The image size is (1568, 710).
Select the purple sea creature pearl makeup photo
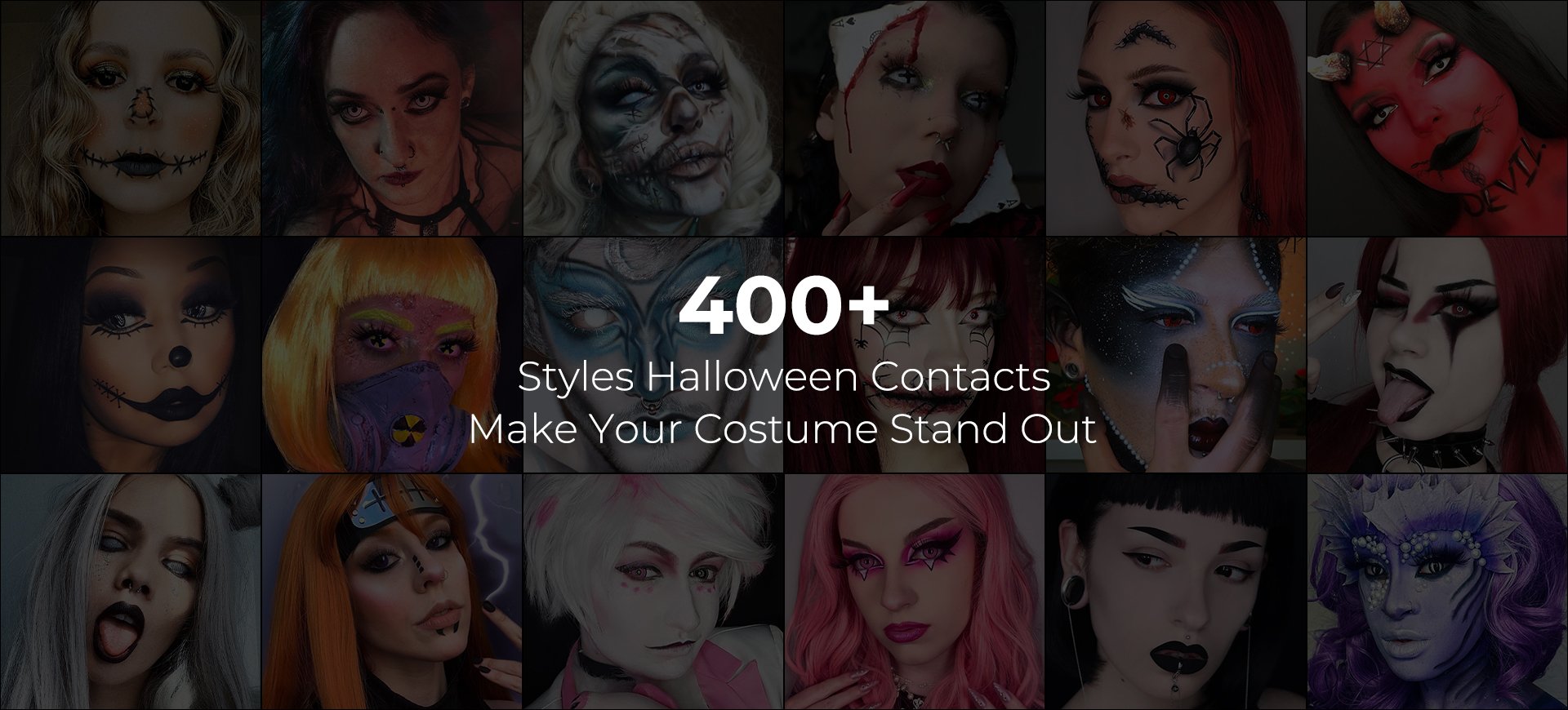(x=1437, y=592)
